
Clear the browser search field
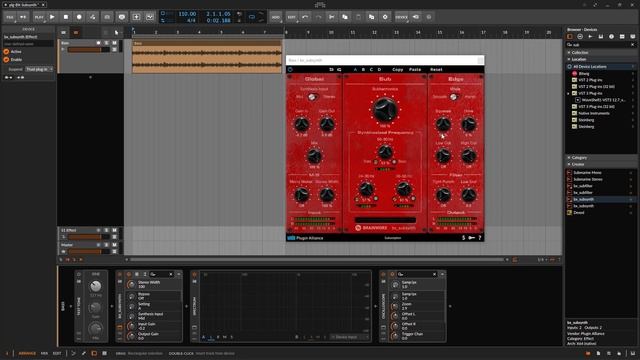click(633, 44)
